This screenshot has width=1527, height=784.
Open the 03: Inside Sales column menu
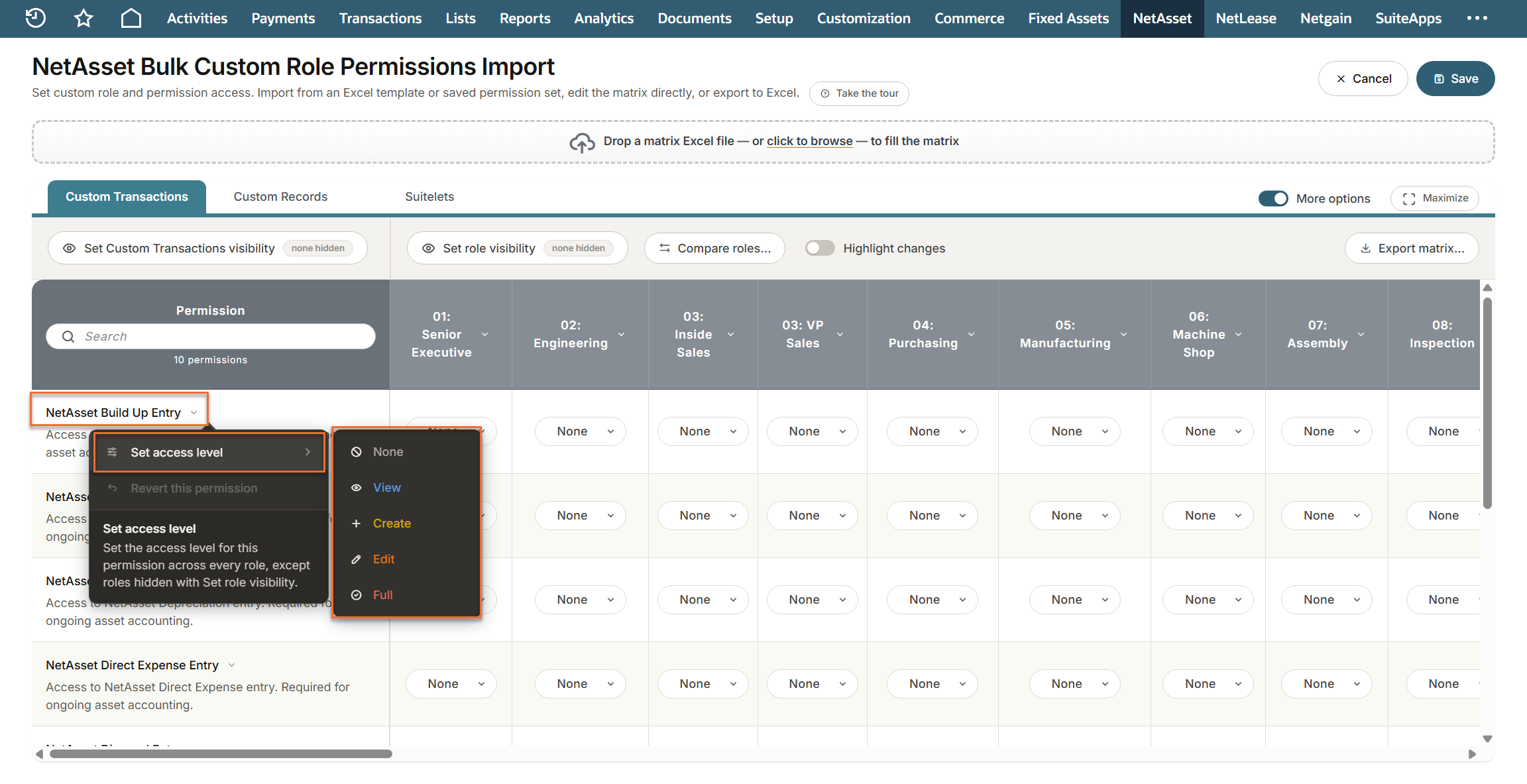[731, 335]
